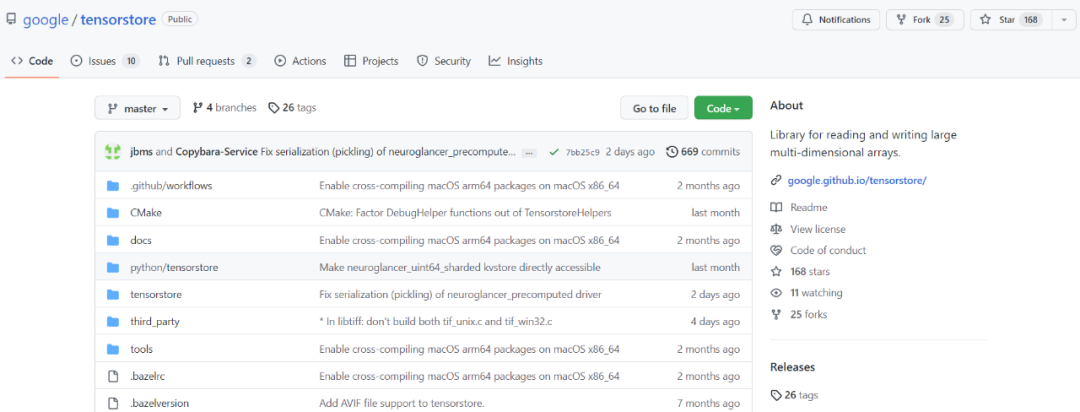This screenshot has width=1080, height=412.
Task: Click the folder icon for .github/workflows
Action: tap(114, 186)
